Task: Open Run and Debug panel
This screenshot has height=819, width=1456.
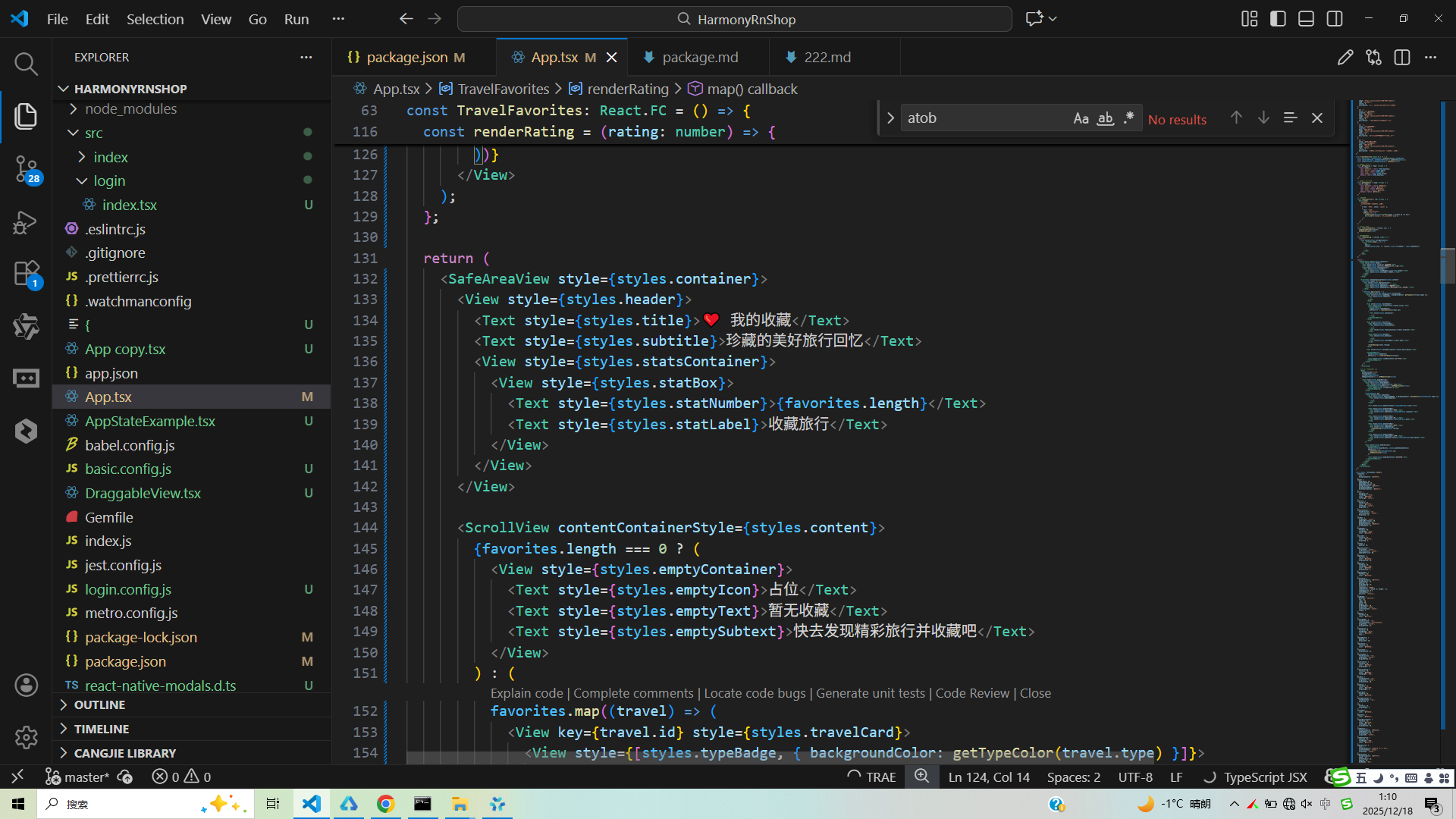Action: (x=26, y=221)
